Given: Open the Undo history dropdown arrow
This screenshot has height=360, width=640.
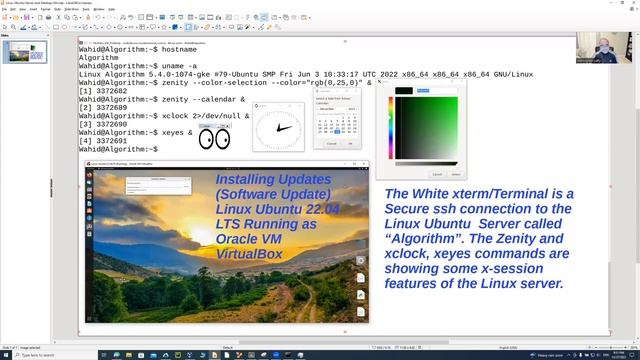Looking at the screenshot, I should click(x=103, y=18).
